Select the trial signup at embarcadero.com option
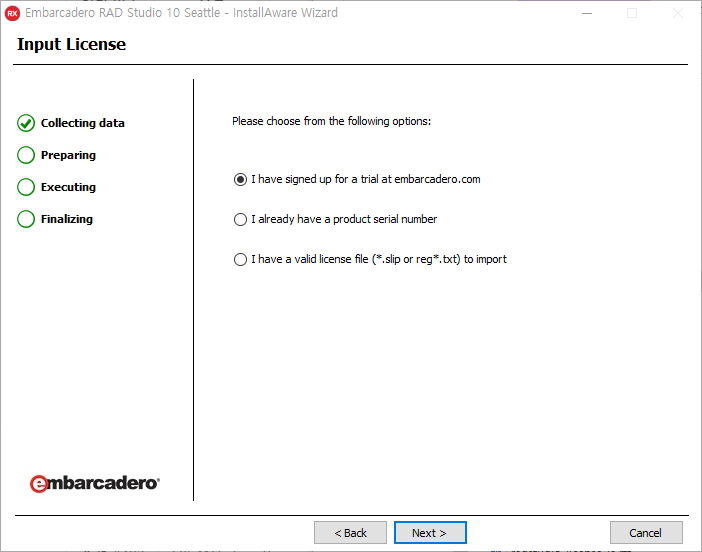The image size is (702, 552). (x=240, y=180)
